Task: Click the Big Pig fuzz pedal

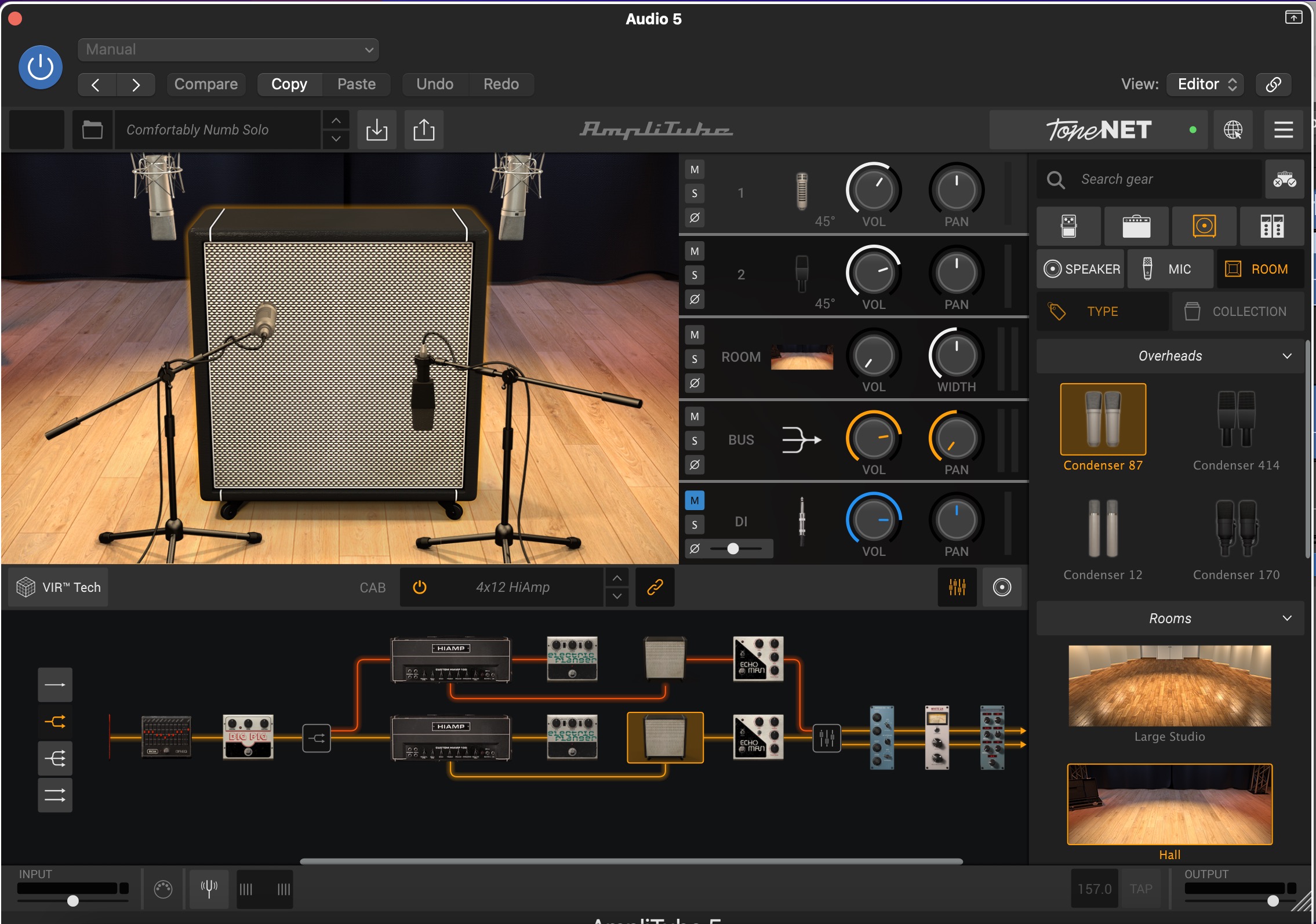Action: [x=248, y=737]
